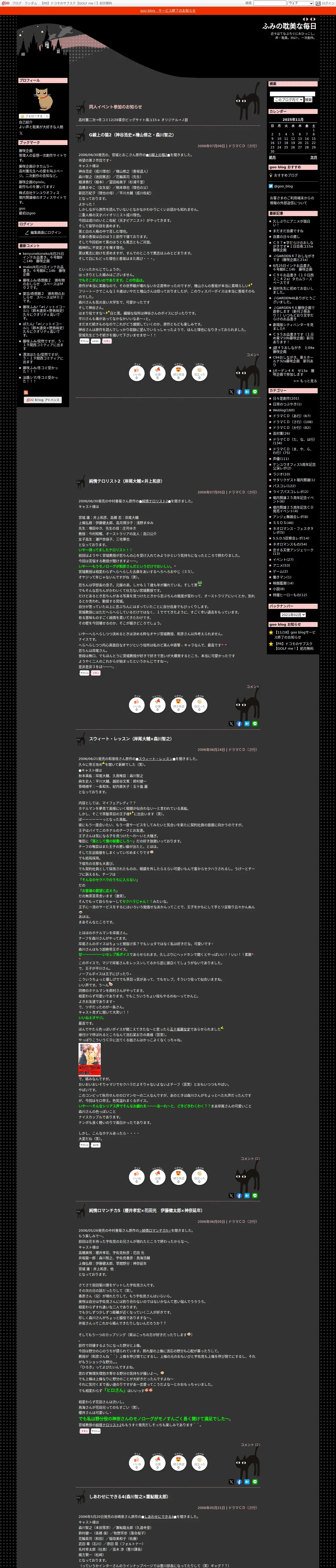Open the RSS feed icon in left sidebar
Screen dimensions: 336x1568
pos(26,392)
